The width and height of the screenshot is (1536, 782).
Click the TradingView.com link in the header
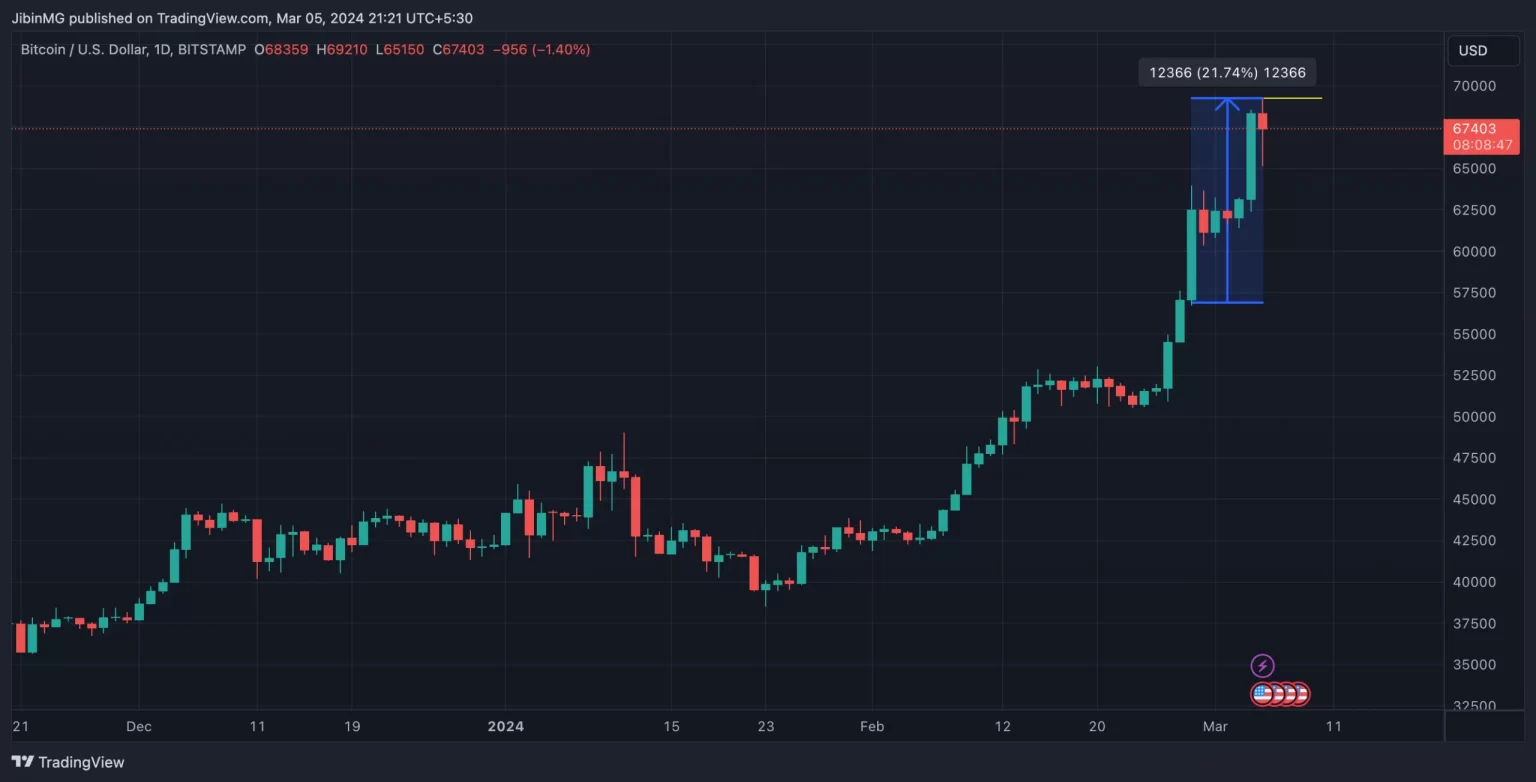(213, 18)
